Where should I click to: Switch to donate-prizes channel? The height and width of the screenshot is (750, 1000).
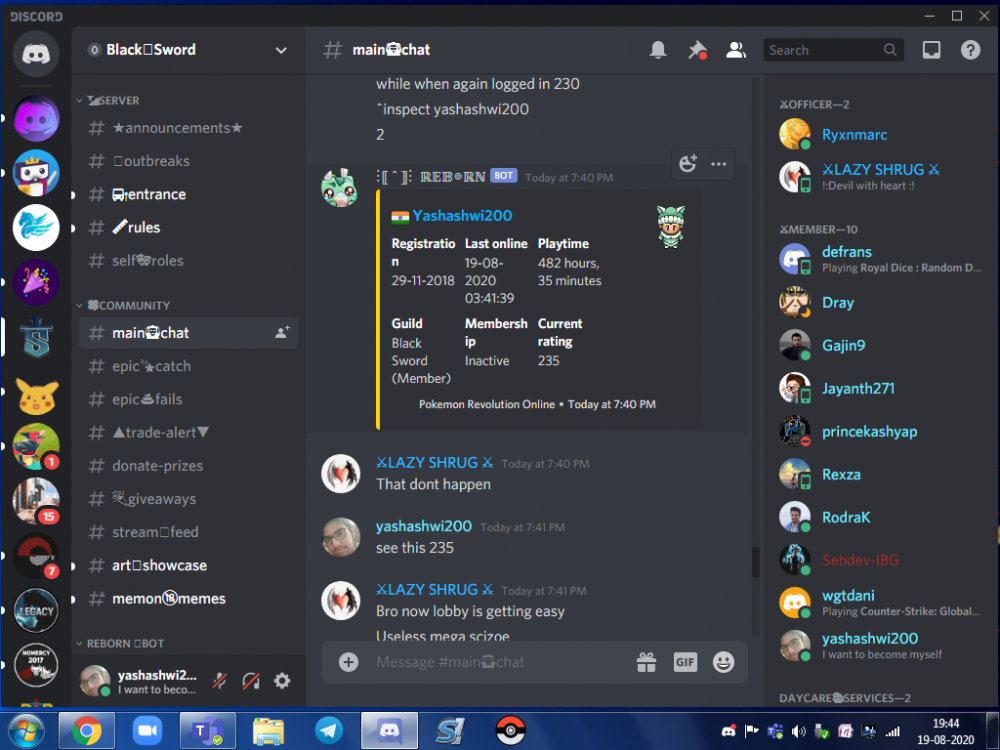coord(157,466)
